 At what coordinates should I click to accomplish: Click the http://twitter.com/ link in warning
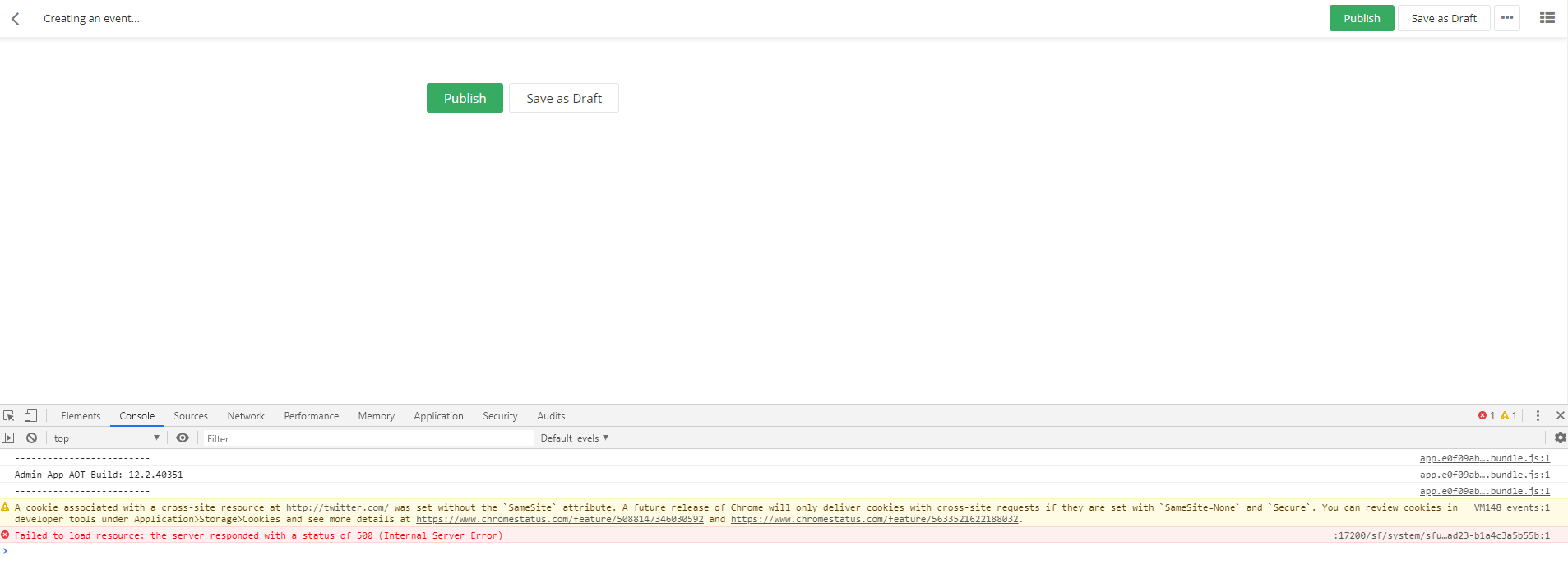coord(337,507)
